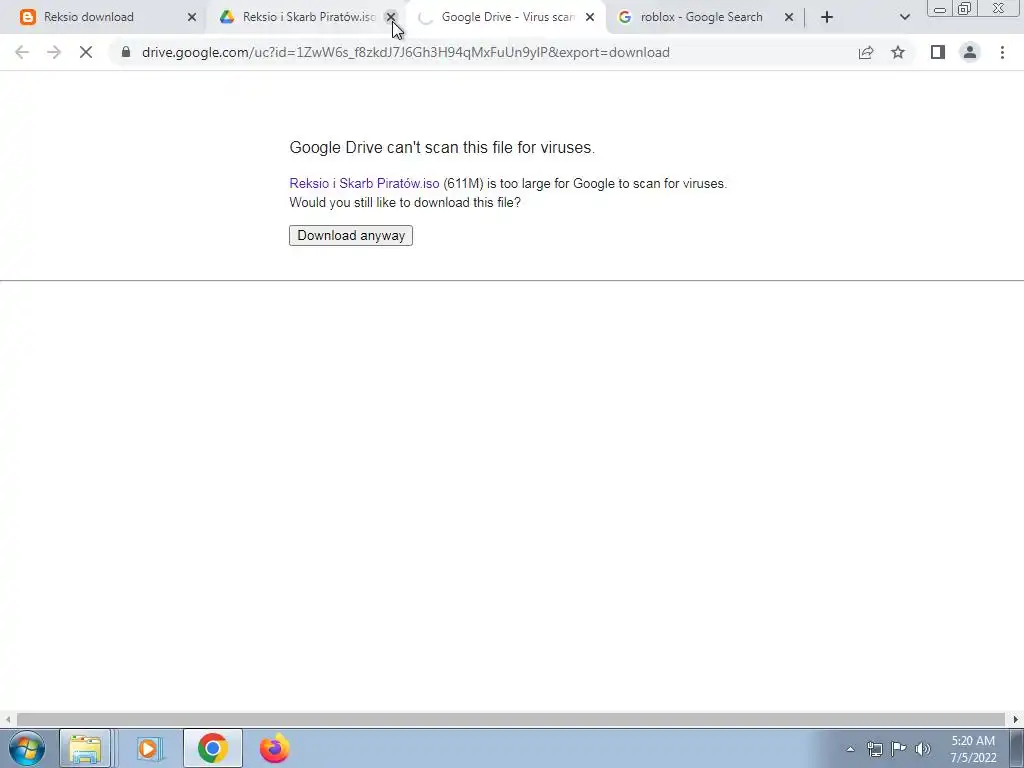The image size is (1024, 768).
Task: View site information via lock icon
Action: point(126,52)
